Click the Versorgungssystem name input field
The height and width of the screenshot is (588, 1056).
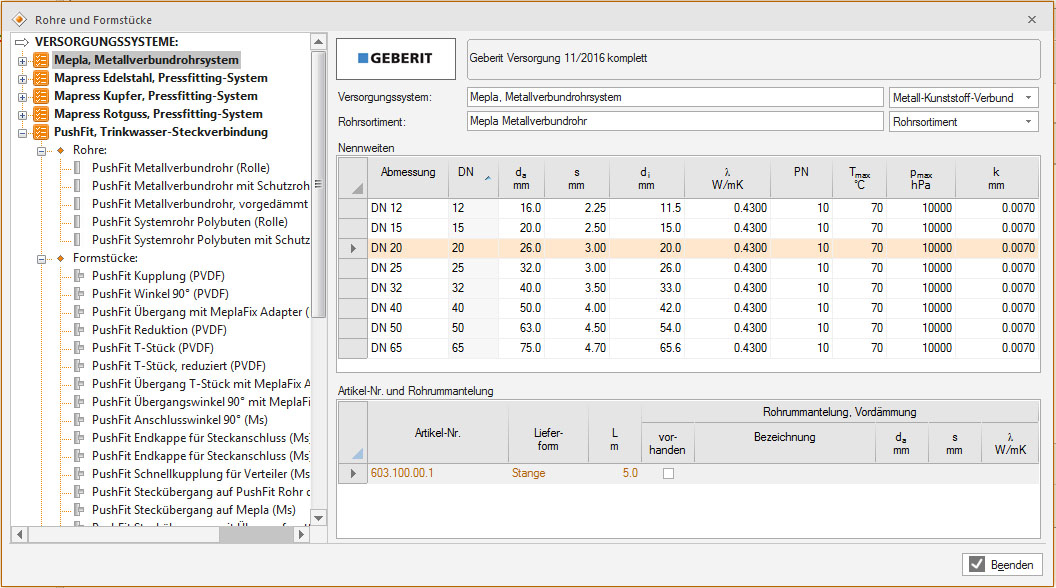pyautogui.click(x=675, y=97)
